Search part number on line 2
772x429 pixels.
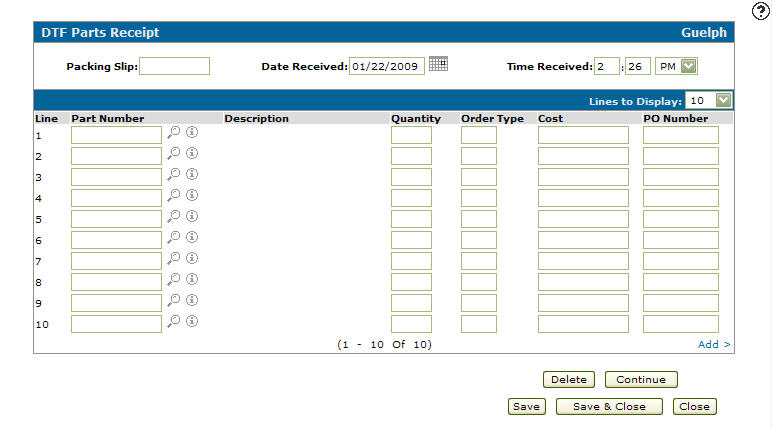point(173,154)
